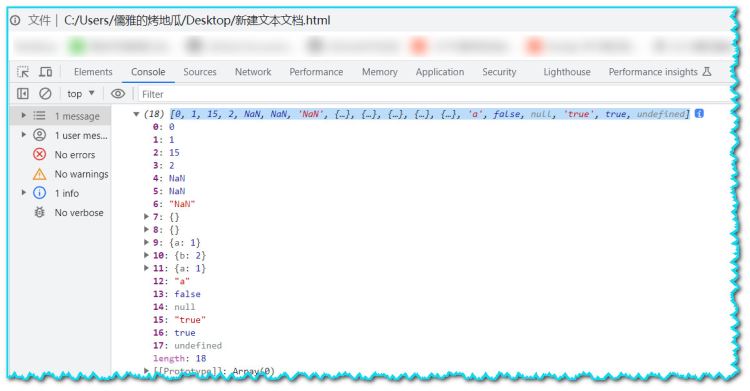Image resolution: width=750 pixels, height=391 pixels.
Task: Expand array item 8 object
Action: click(x=146, y=230)
